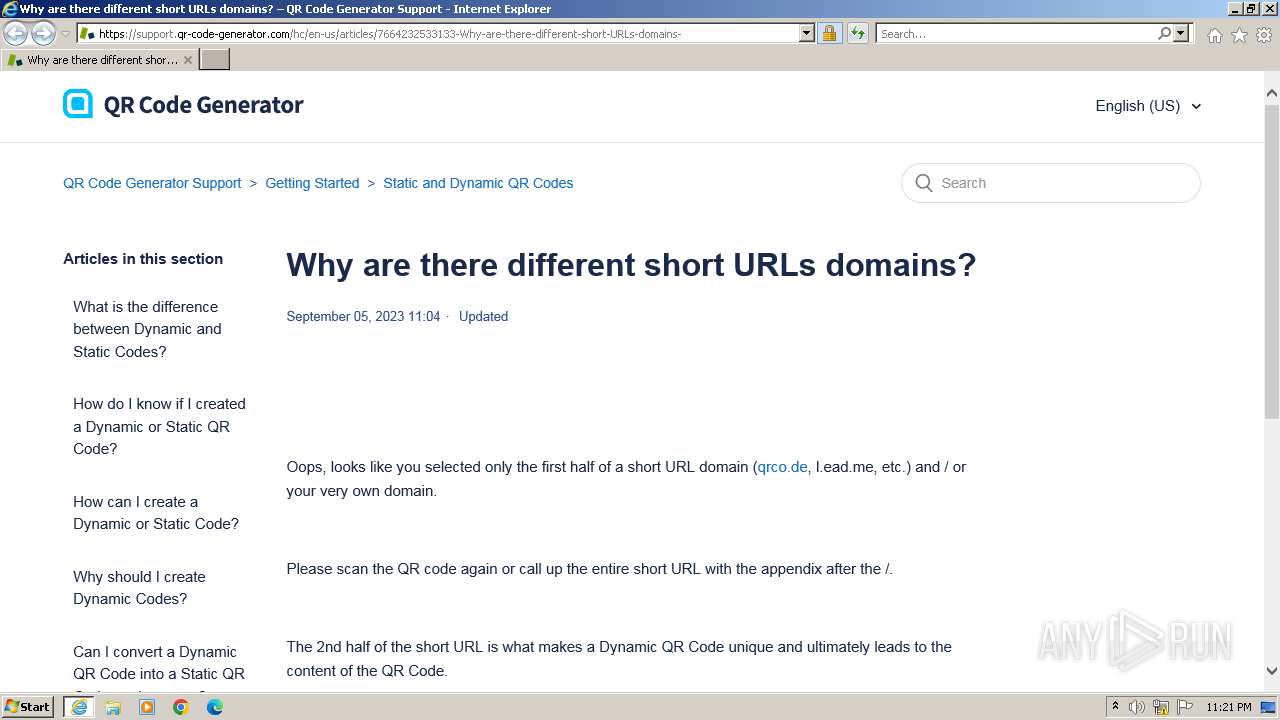
Task: Open 'How can I create a Dynamic or Static Code?'
Action: [x=156, y=513]
